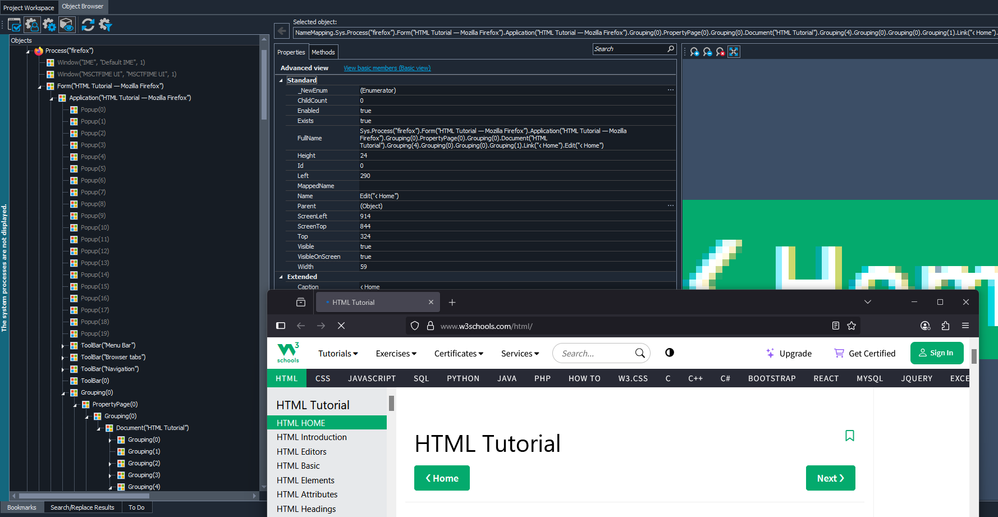Open a new Firefox tab with plus
Viewport: 998px width, 517px height.
(x=452, y=302)
